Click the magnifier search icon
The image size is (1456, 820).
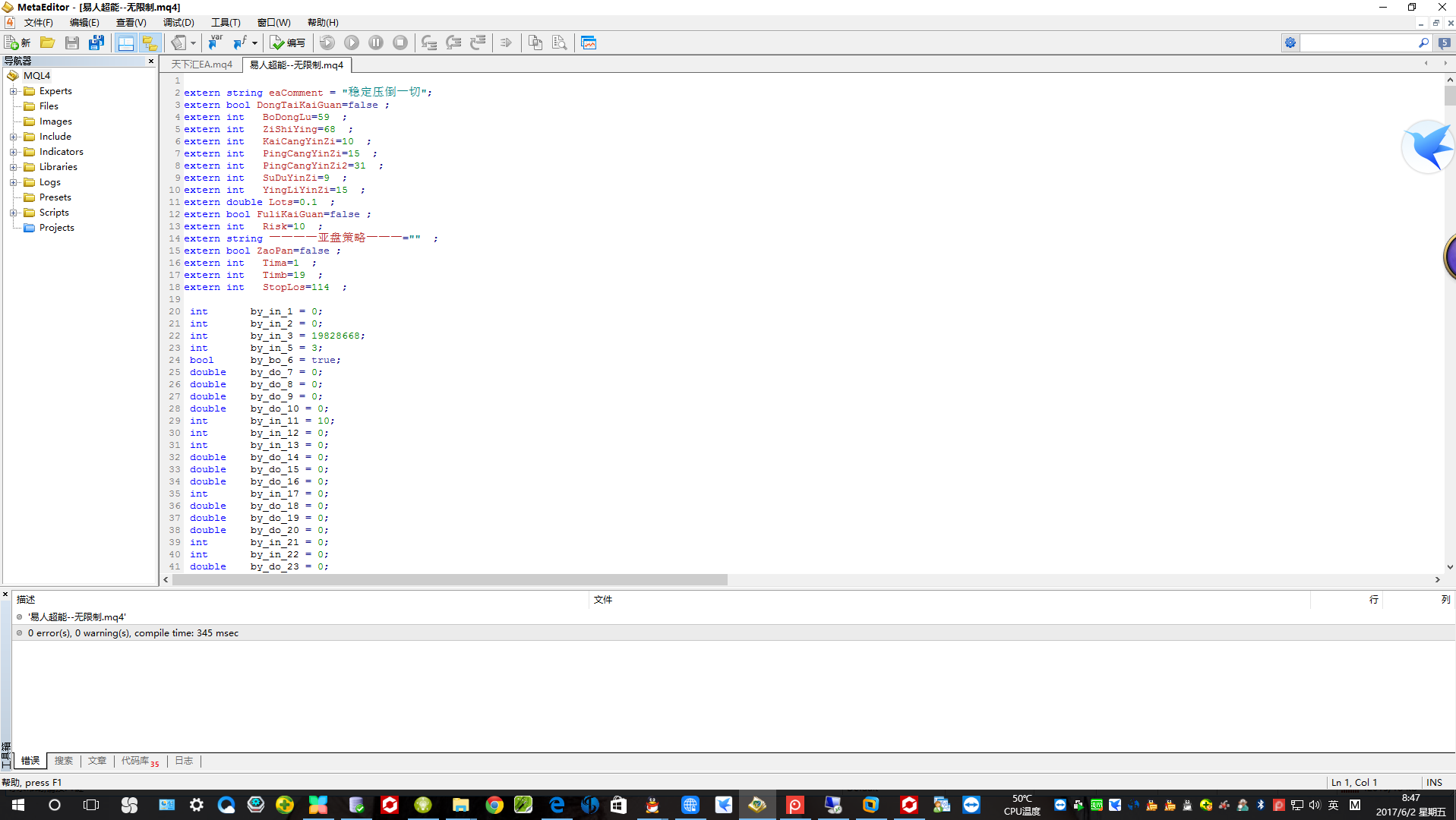coord(1423,43)
